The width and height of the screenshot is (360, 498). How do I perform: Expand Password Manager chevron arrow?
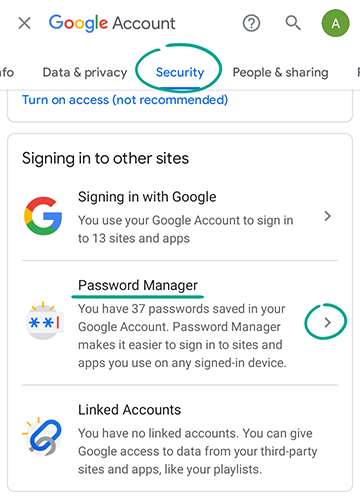click(x=328, y=322)
